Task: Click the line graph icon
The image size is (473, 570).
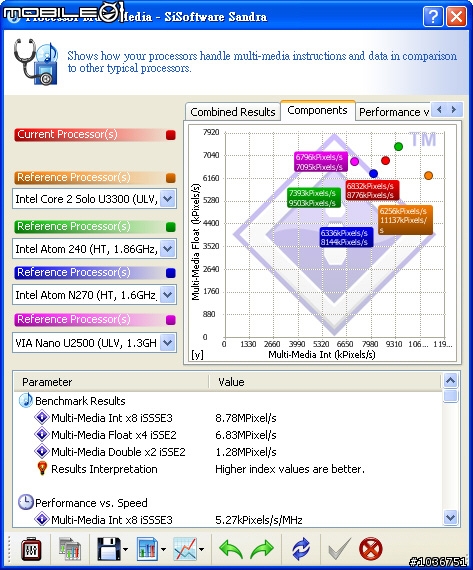Action: [x=185, y=549]
